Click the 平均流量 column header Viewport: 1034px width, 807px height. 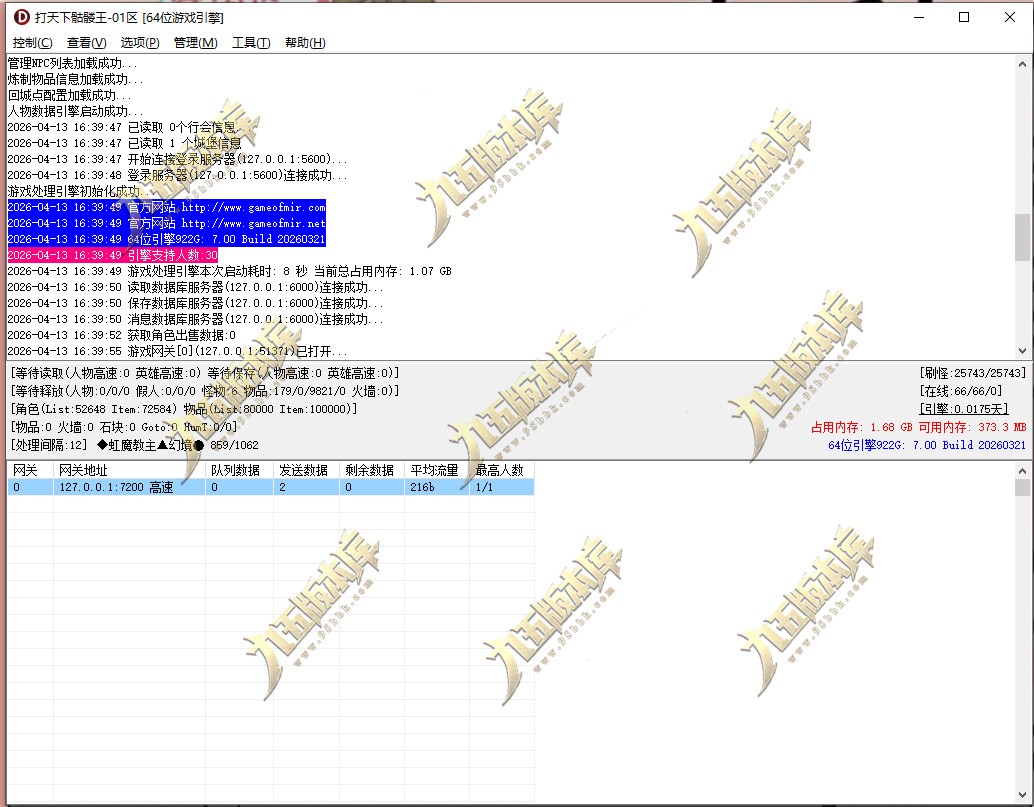click(x=437, y=470)
